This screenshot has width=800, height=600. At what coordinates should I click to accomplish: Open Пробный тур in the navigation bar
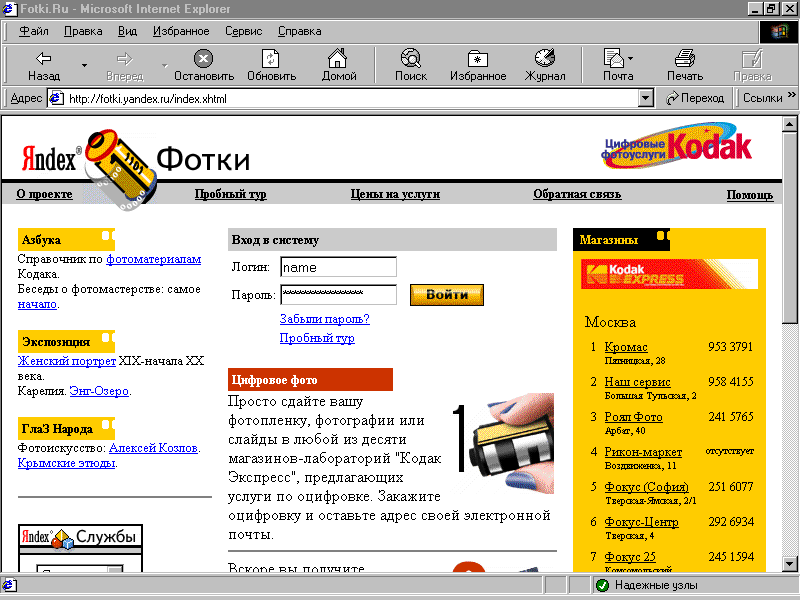tap(231, 194)
